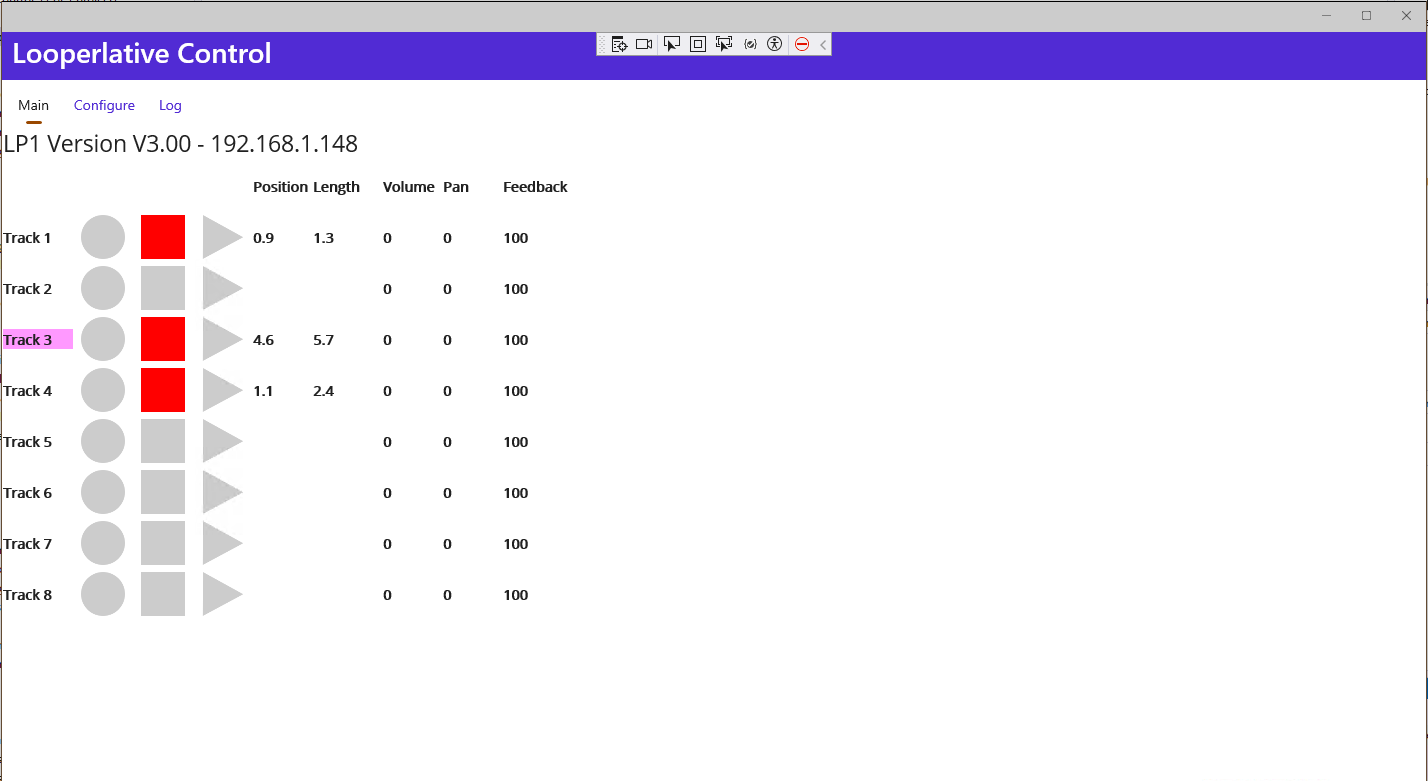Viewport: 1428px width, 781px height.
Task: Open Live Visual Tree from debug toolbar
Action: tap(619, 44)
